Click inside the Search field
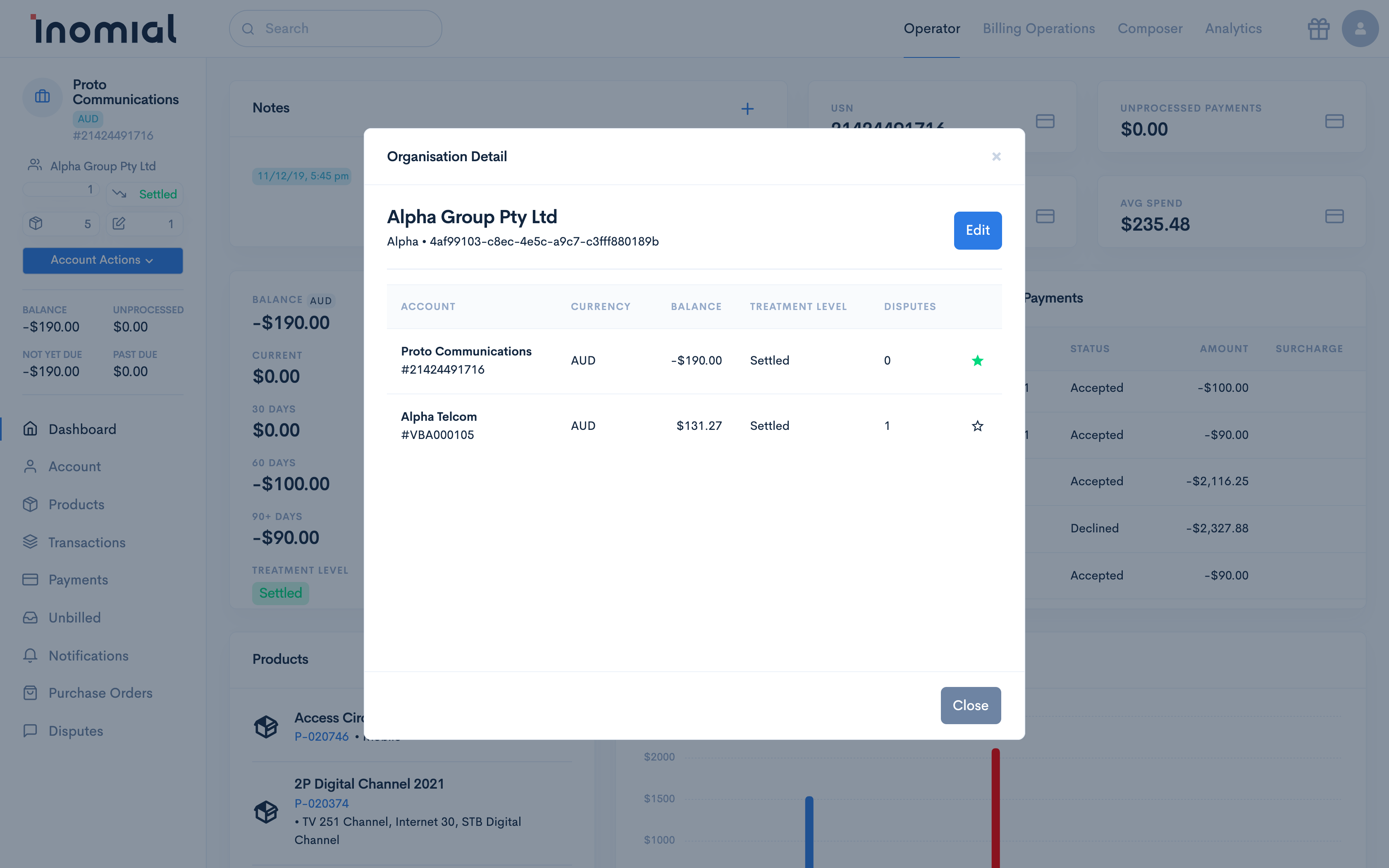Viewport: 1389px width, 868px height. (x=336, y=29)
